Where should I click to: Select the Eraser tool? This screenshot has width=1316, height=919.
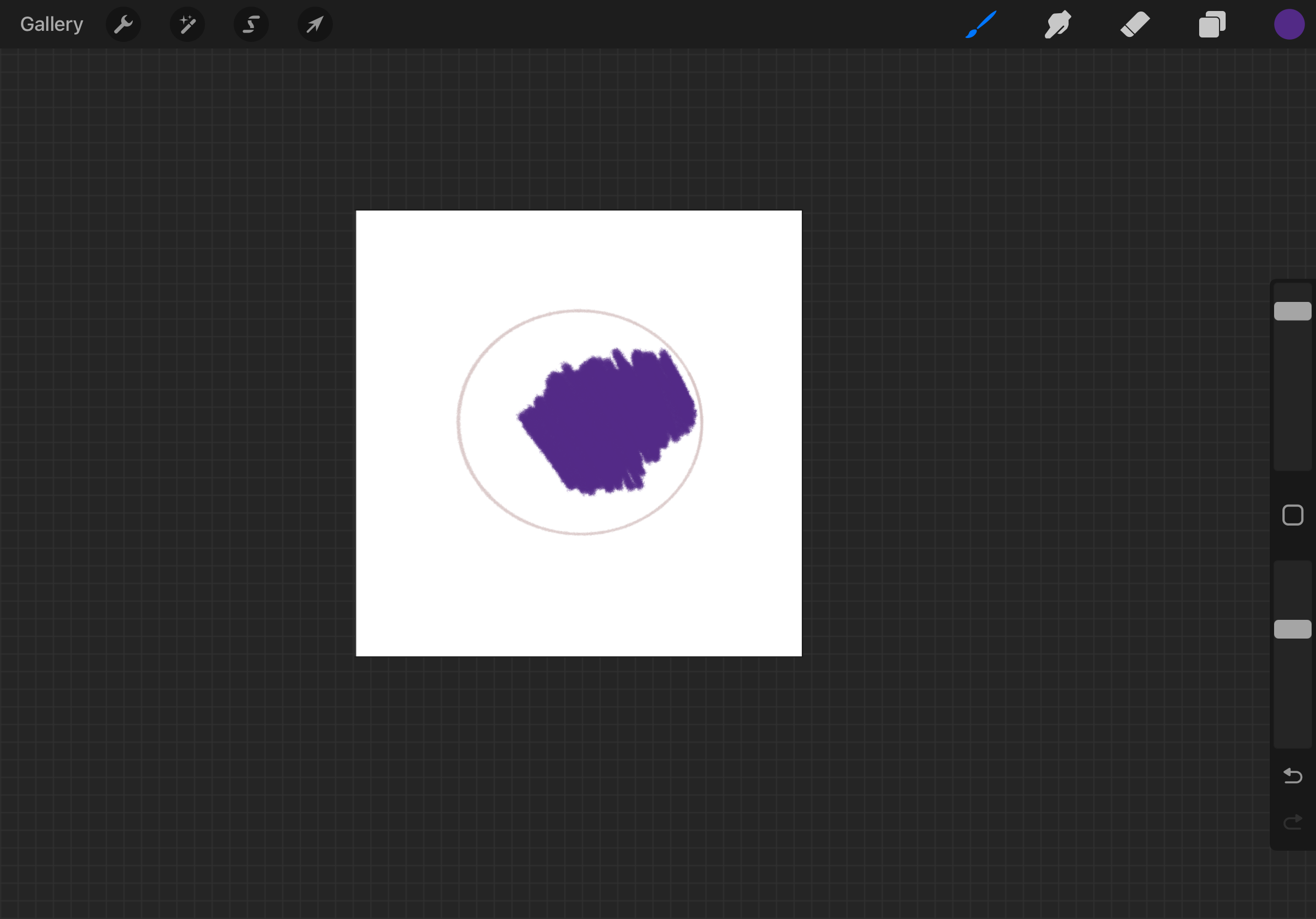[x=1135, y=25]
